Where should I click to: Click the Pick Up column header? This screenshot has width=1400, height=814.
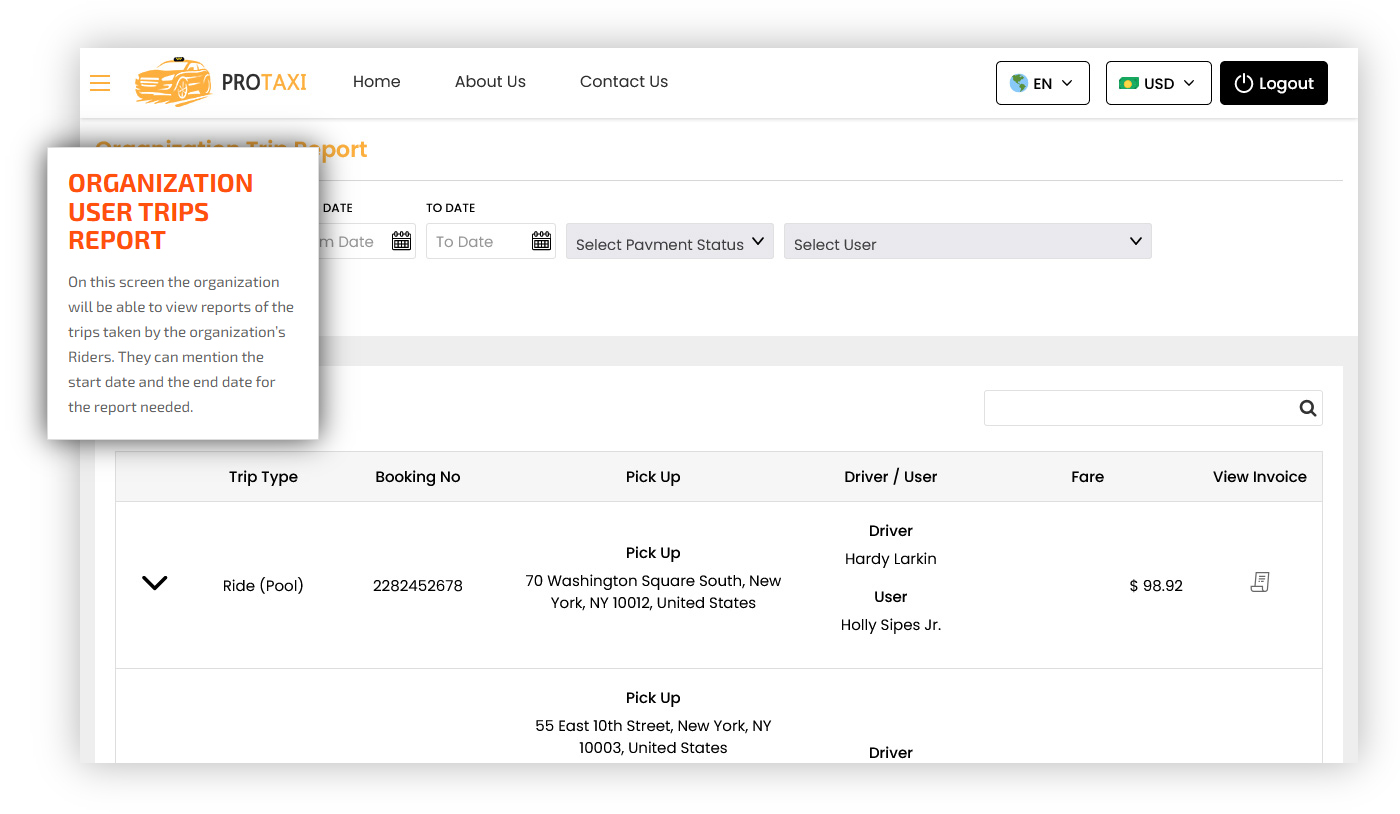tap(653, 477)
